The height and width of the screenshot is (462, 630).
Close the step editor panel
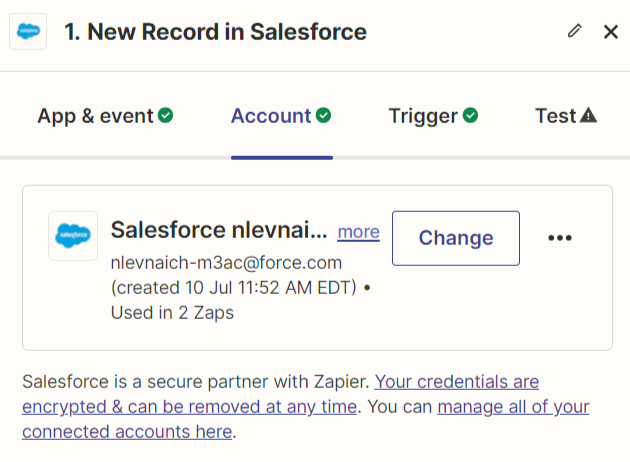611,31
